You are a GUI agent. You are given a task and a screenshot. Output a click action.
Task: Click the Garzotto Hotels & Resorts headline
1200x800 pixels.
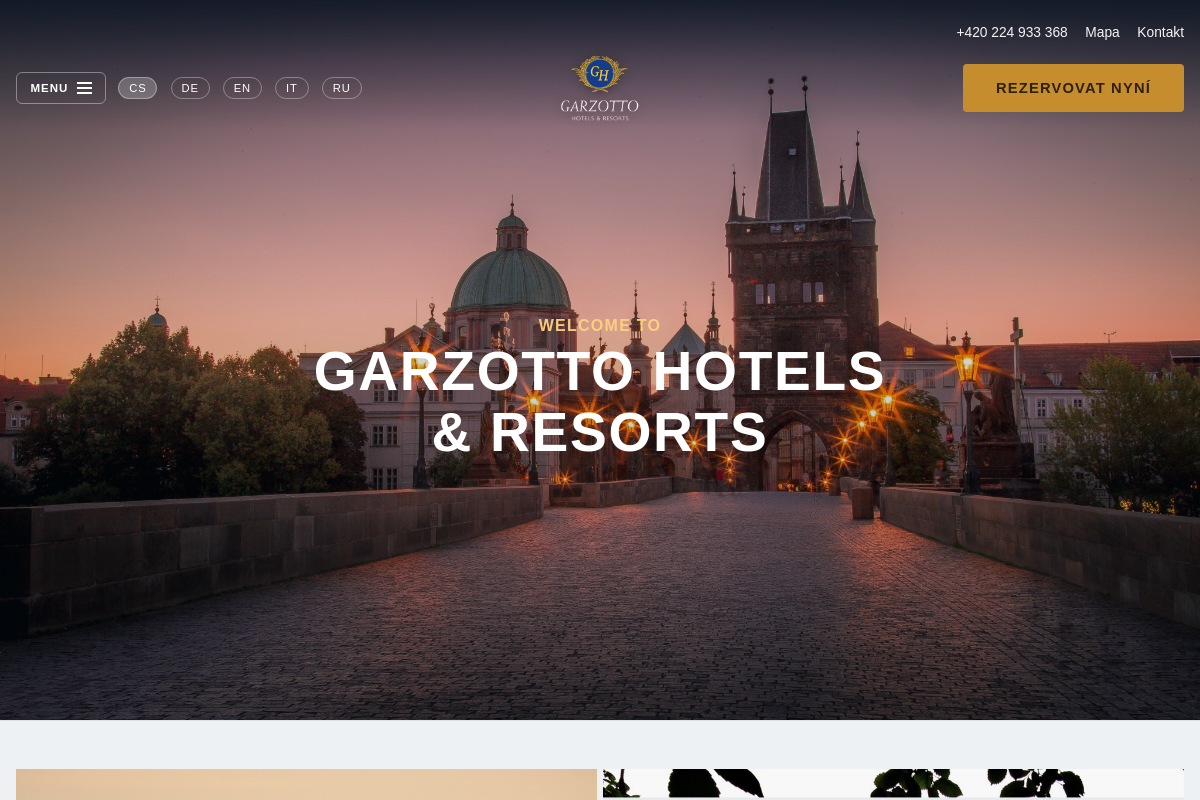click(600, 401)
